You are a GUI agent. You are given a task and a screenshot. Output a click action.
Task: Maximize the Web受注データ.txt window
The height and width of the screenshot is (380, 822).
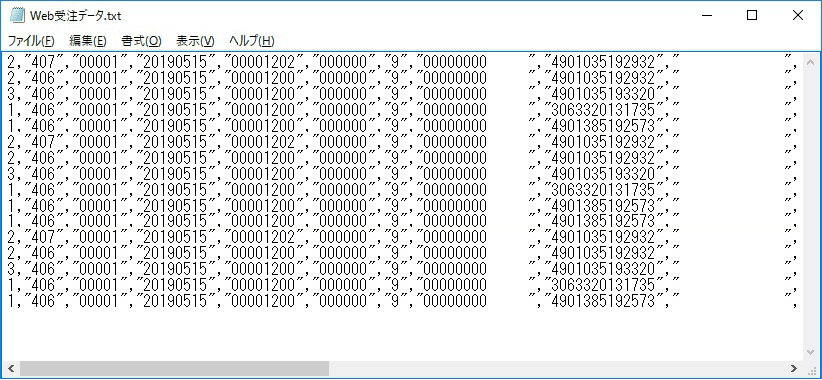[x=752, y=16]
